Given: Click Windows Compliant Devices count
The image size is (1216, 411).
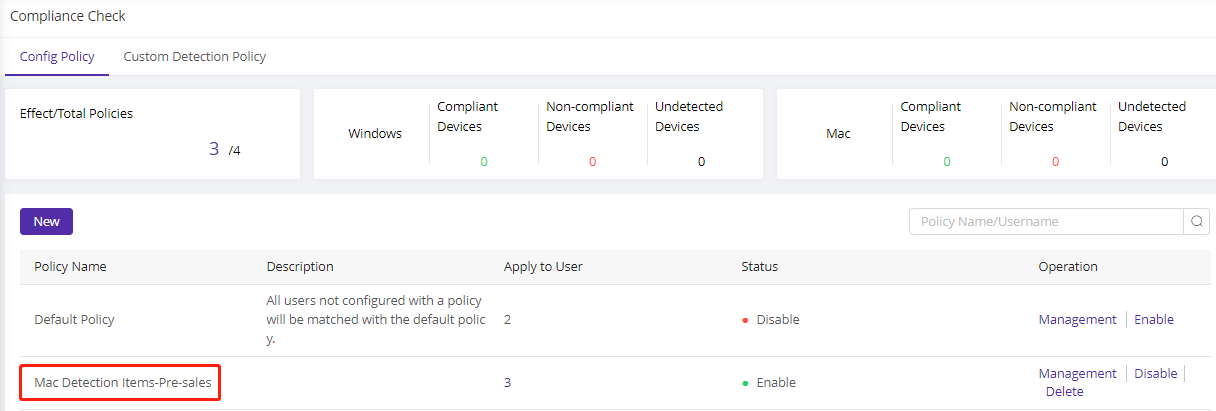Looking at the screenshot, I should [x=484, y=162].
